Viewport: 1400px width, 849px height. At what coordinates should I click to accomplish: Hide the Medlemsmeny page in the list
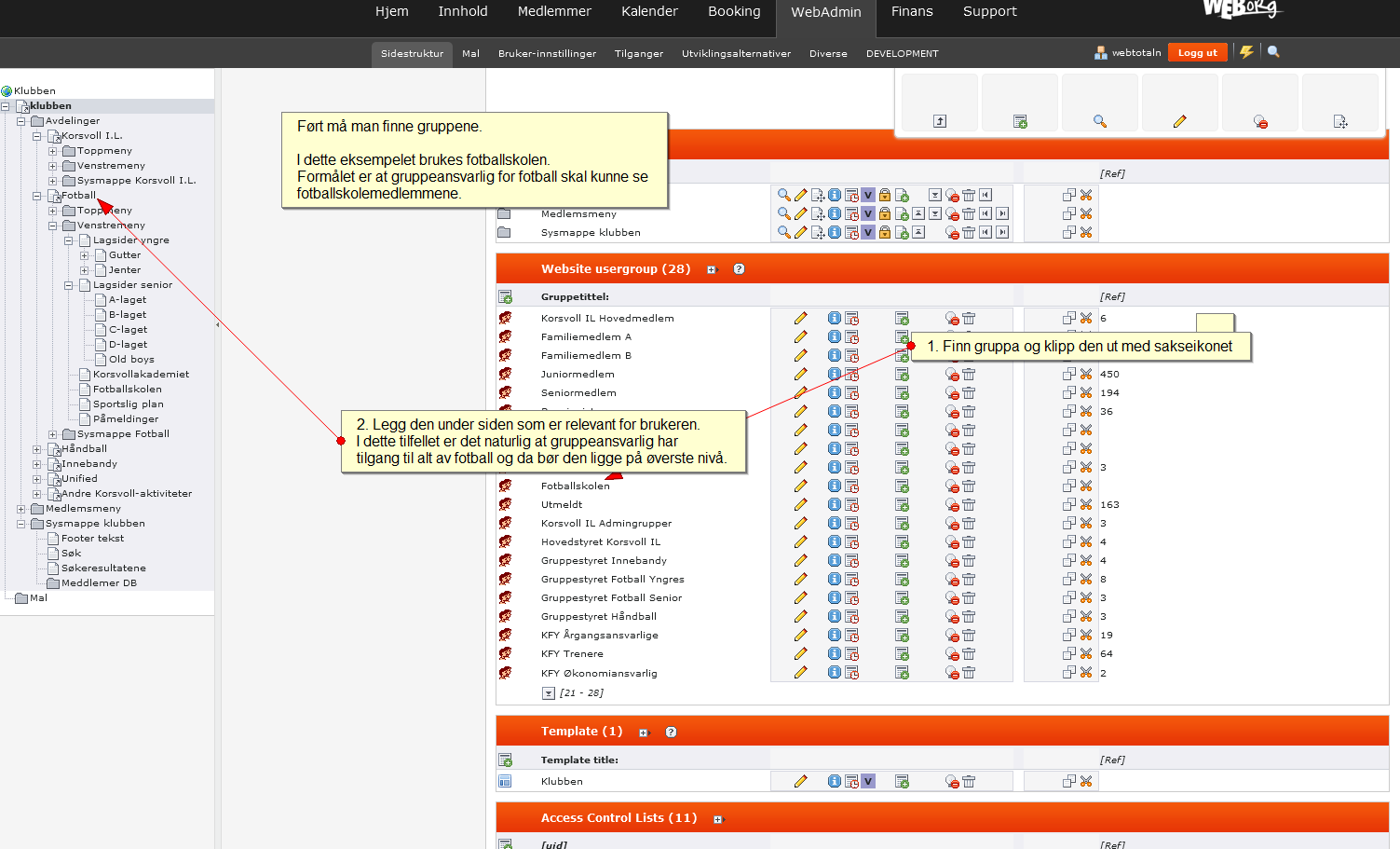pyautogui.click(x=952, y=213)
